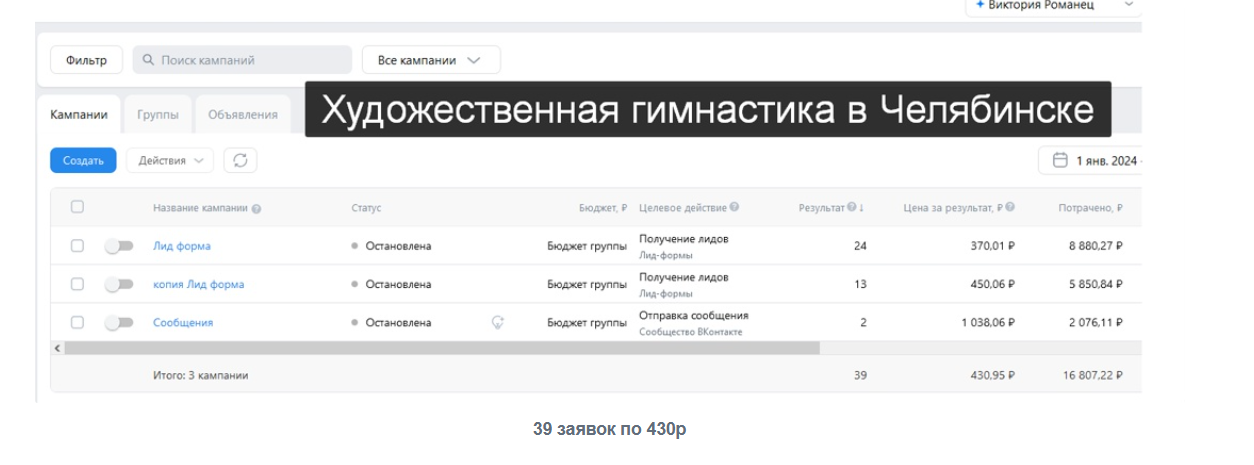Click help icon next to Название кампании
Viewport: 1254px width, 465px height.
pos(257,209)
